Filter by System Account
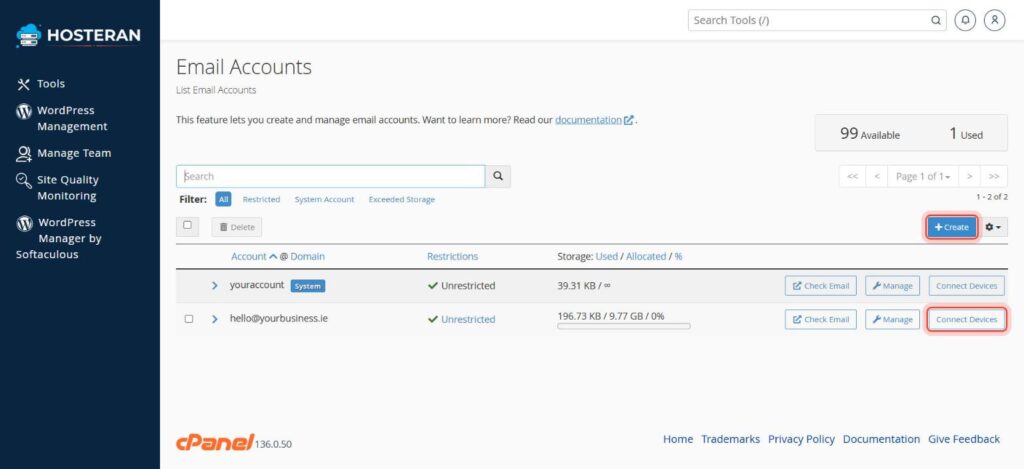Screen dimensions: 1024x469 pos(325,199)
